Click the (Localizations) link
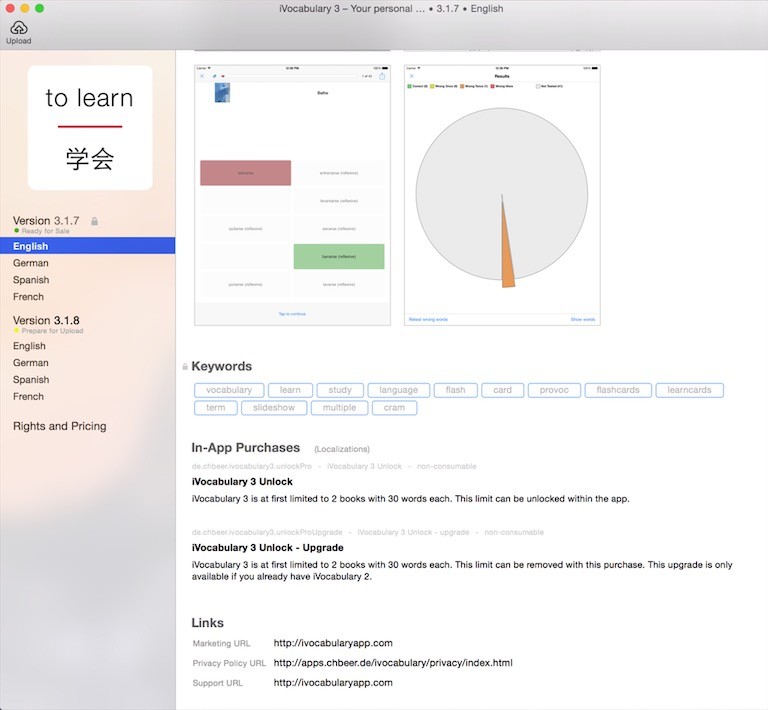The height and width of the screenshot is (710, 768). click(x=342, y=449)
